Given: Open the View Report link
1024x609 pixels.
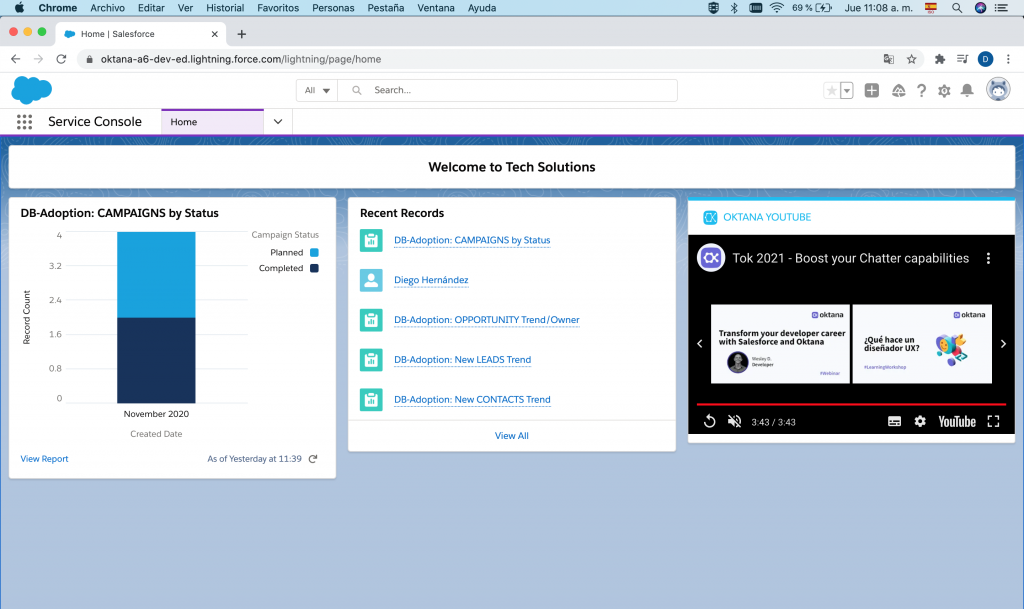Looking at the screenshot, I should 44,459.
